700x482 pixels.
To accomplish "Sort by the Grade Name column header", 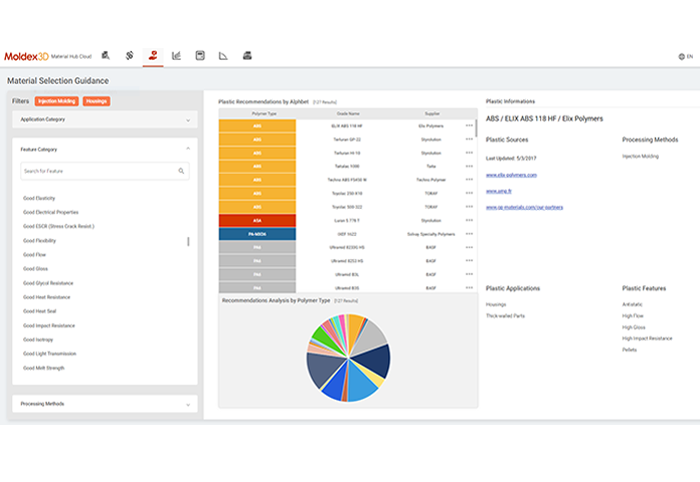I will pyautogui.click(x=348, y=114).
